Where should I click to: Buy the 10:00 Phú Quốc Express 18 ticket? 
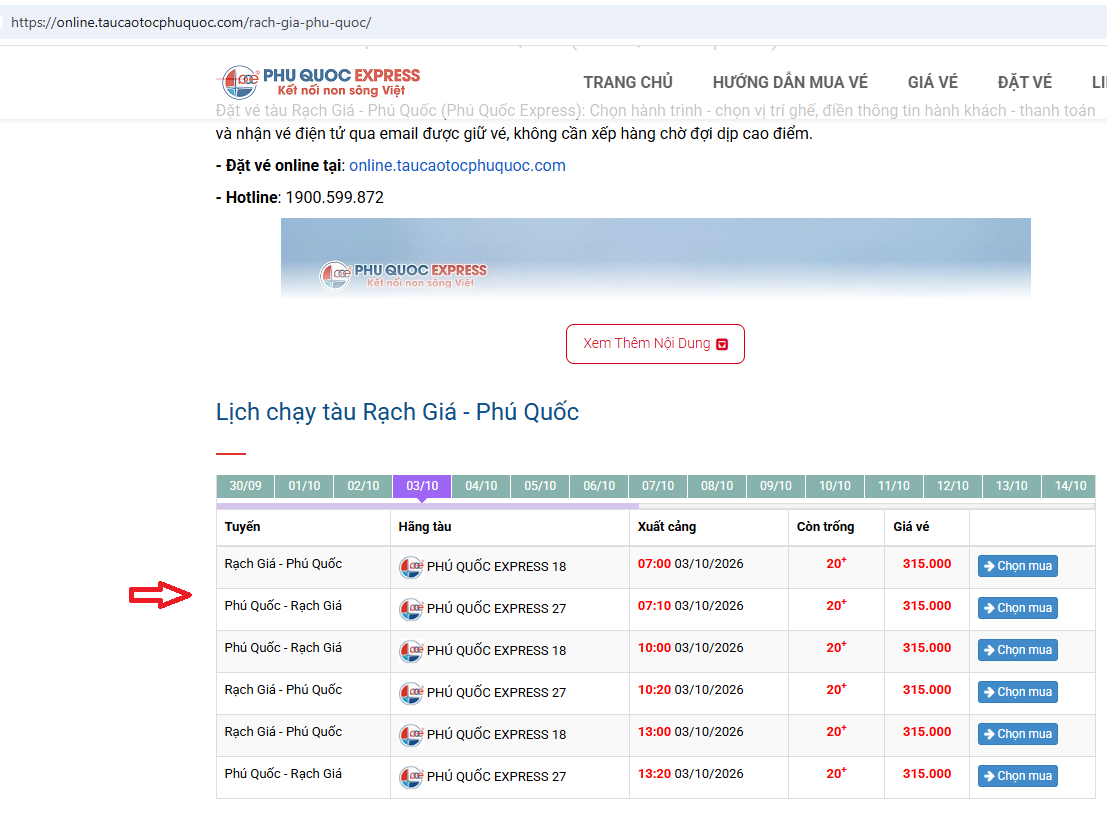pyautogui.click(x=1017, y=650)
